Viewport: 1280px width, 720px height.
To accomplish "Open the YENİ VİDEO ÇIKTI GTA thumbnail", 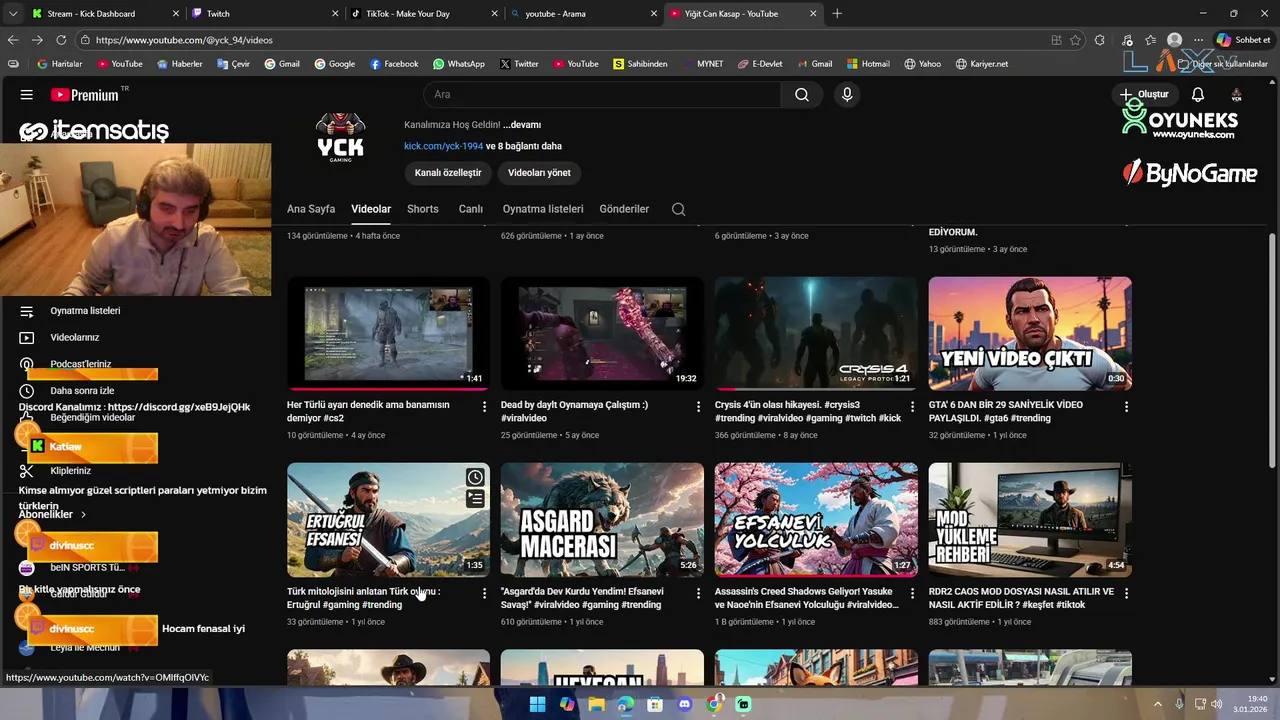I will click(1030, 333).
